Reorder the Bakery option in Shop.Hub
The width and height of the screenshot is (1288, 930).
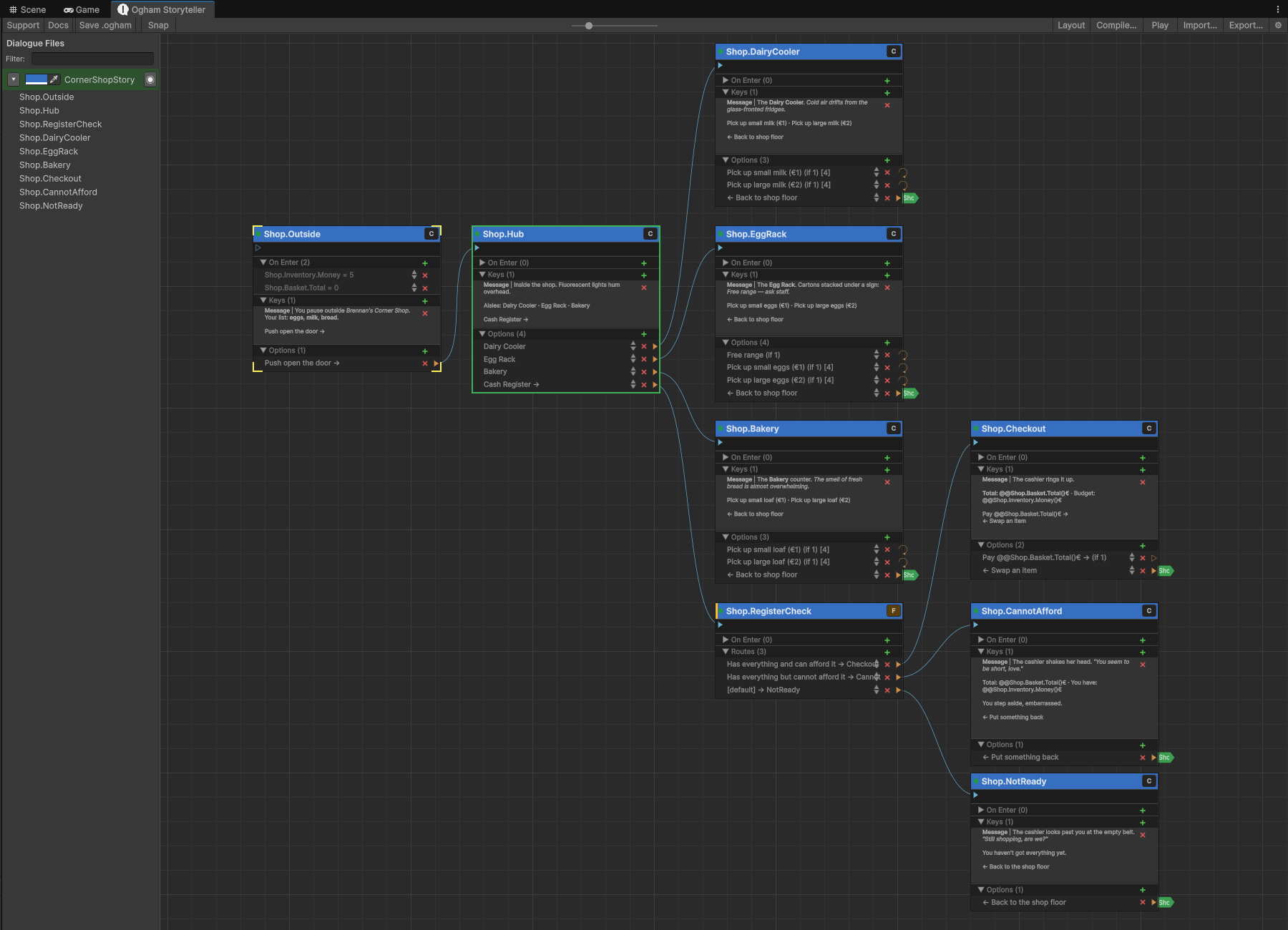pyautogui.click(x=633, y=372)
